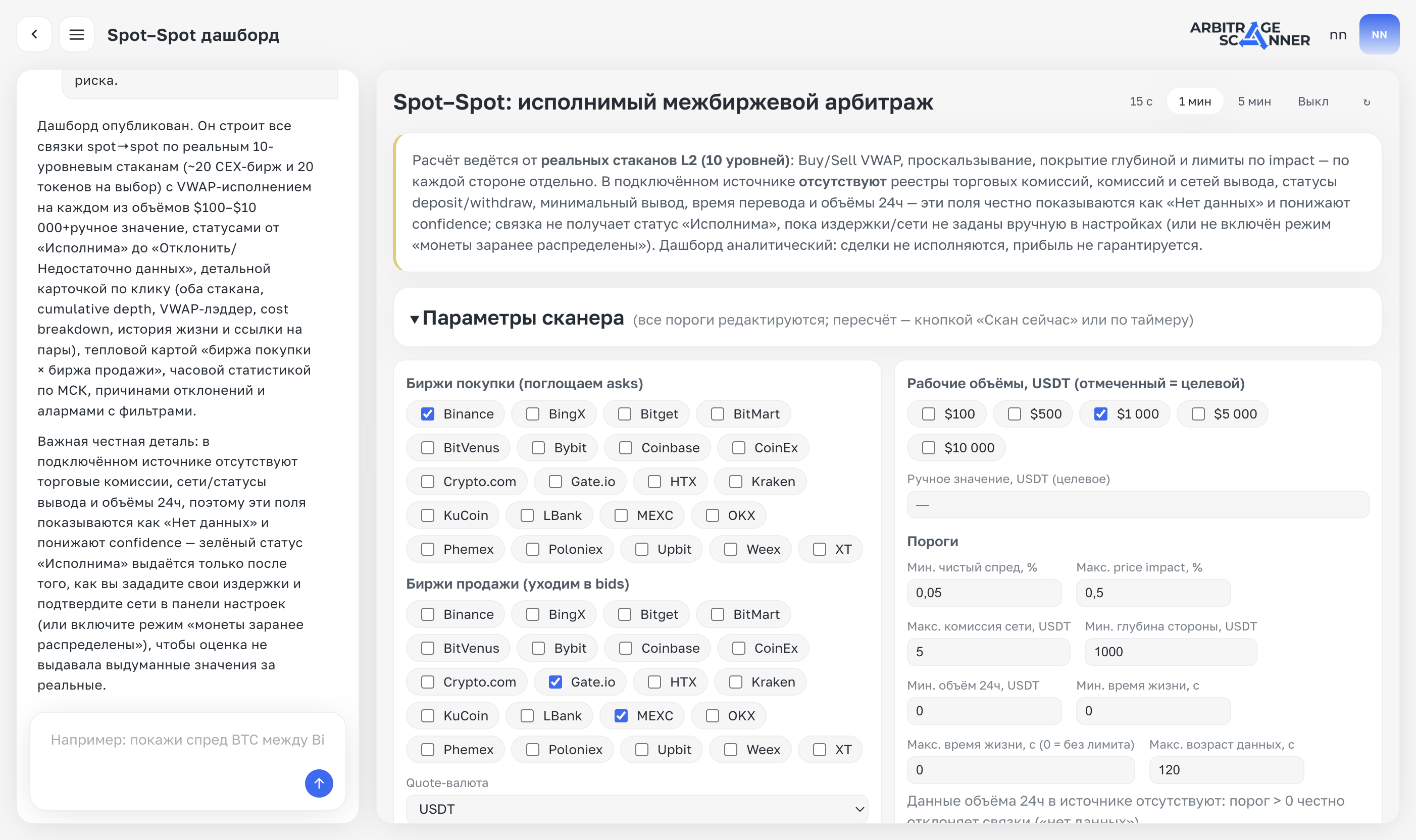The width and height of the screenshot is (1416, 840).
Task: Send the chat message with arrow button
Action: coord(319,783)
